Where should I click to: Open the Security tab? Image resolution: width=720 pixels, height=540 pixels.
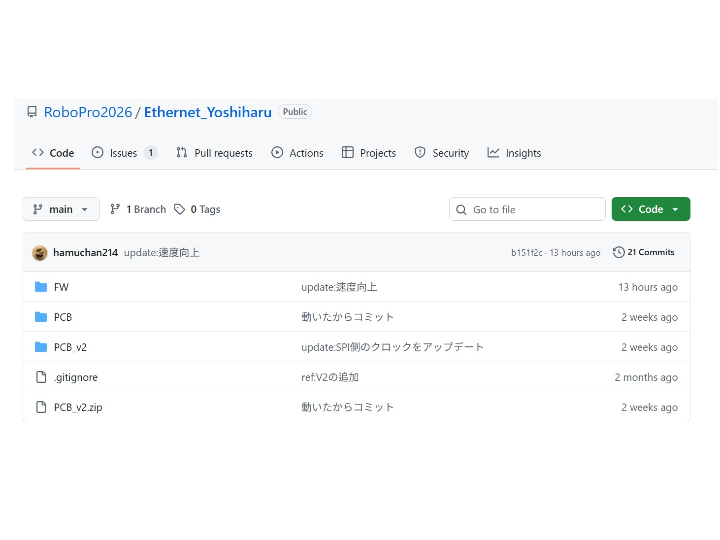[441, 153]
